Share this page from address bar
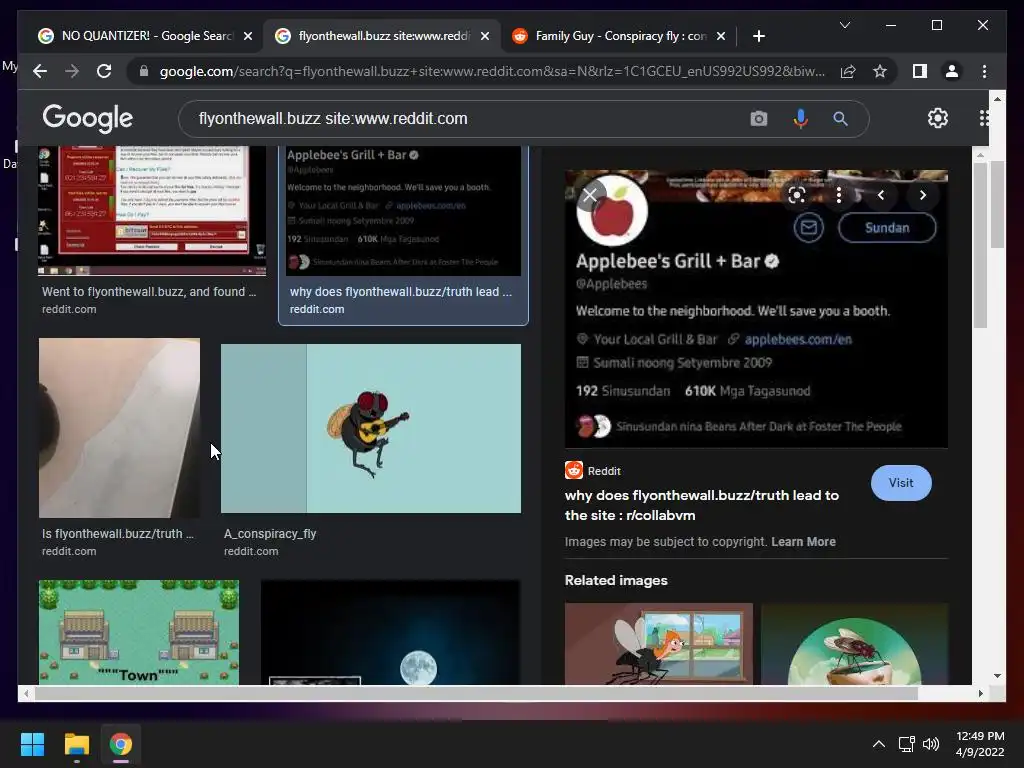This screenshot has width=1024, height=768. (x=848, y=71)
